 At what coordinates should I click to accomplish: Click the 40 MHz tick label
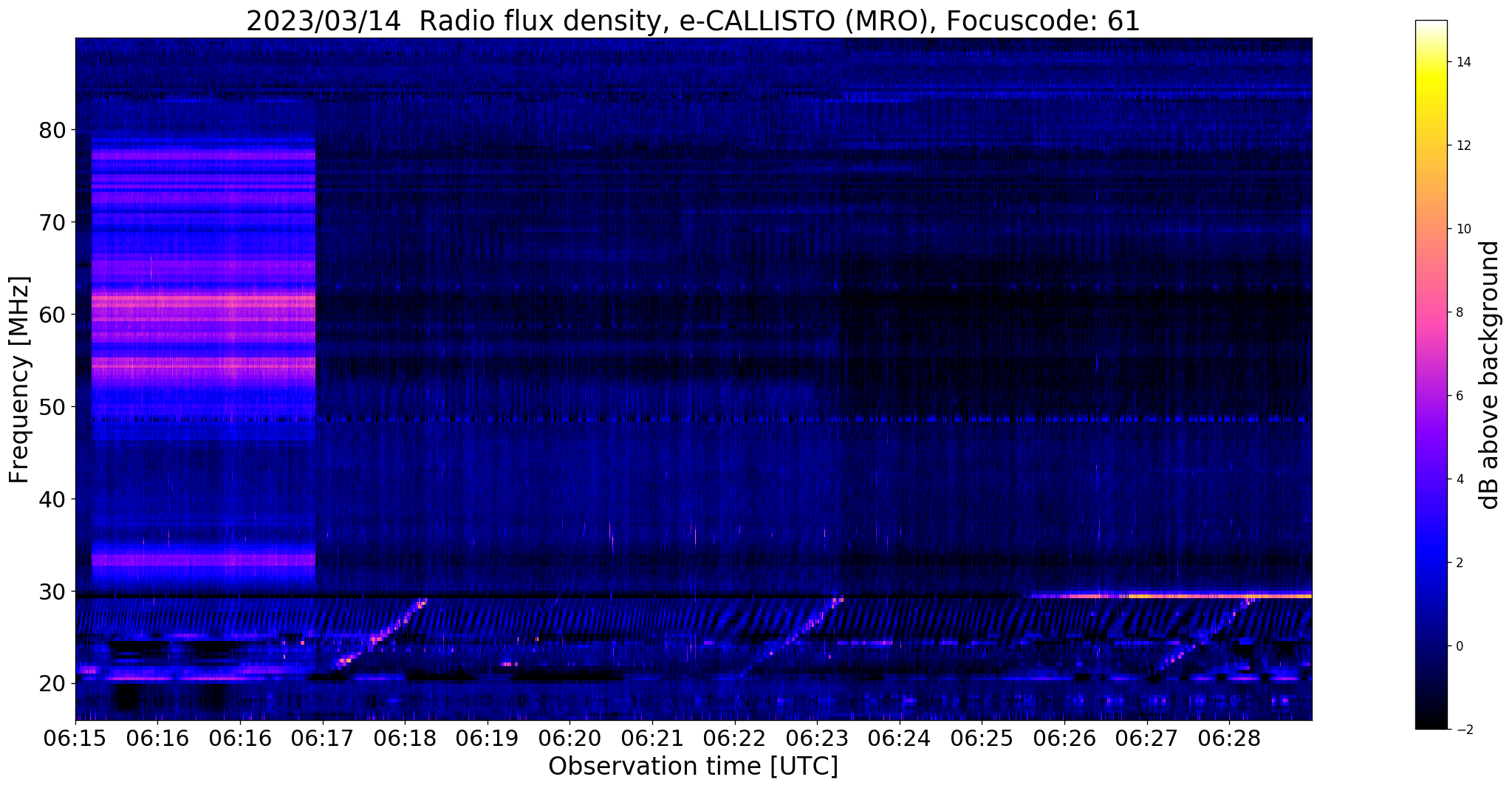(52, 499)
